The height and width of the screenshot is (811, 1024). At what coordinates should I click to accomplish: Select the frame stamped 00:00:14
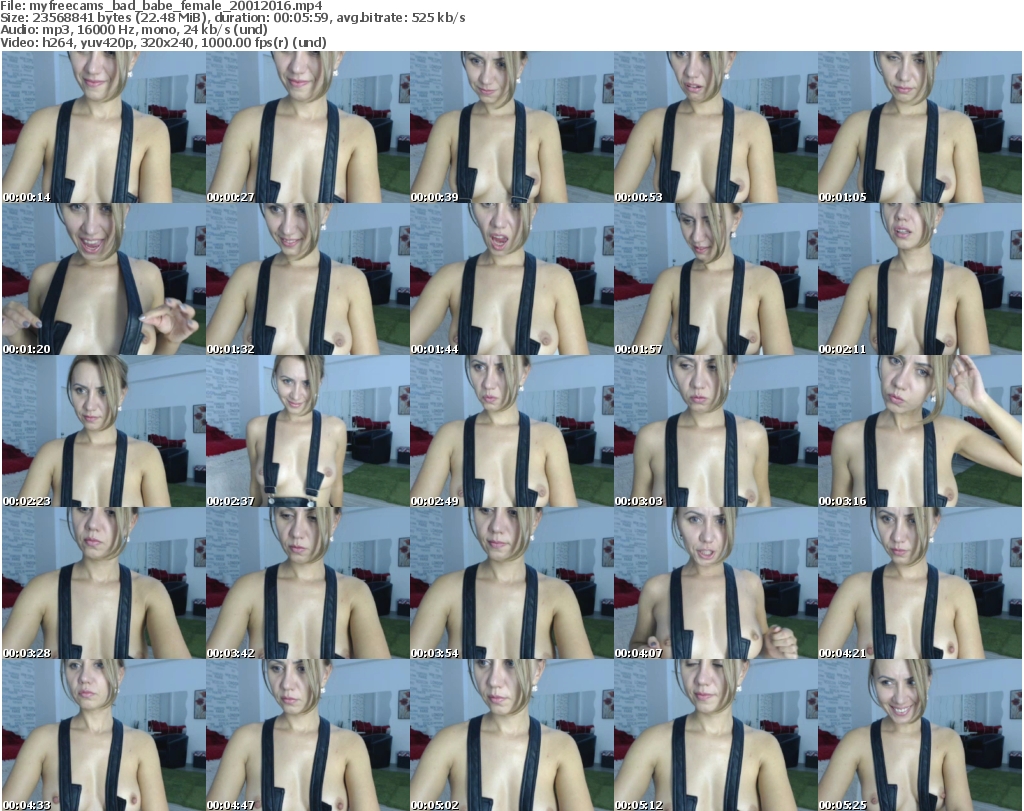click(104, 127)
